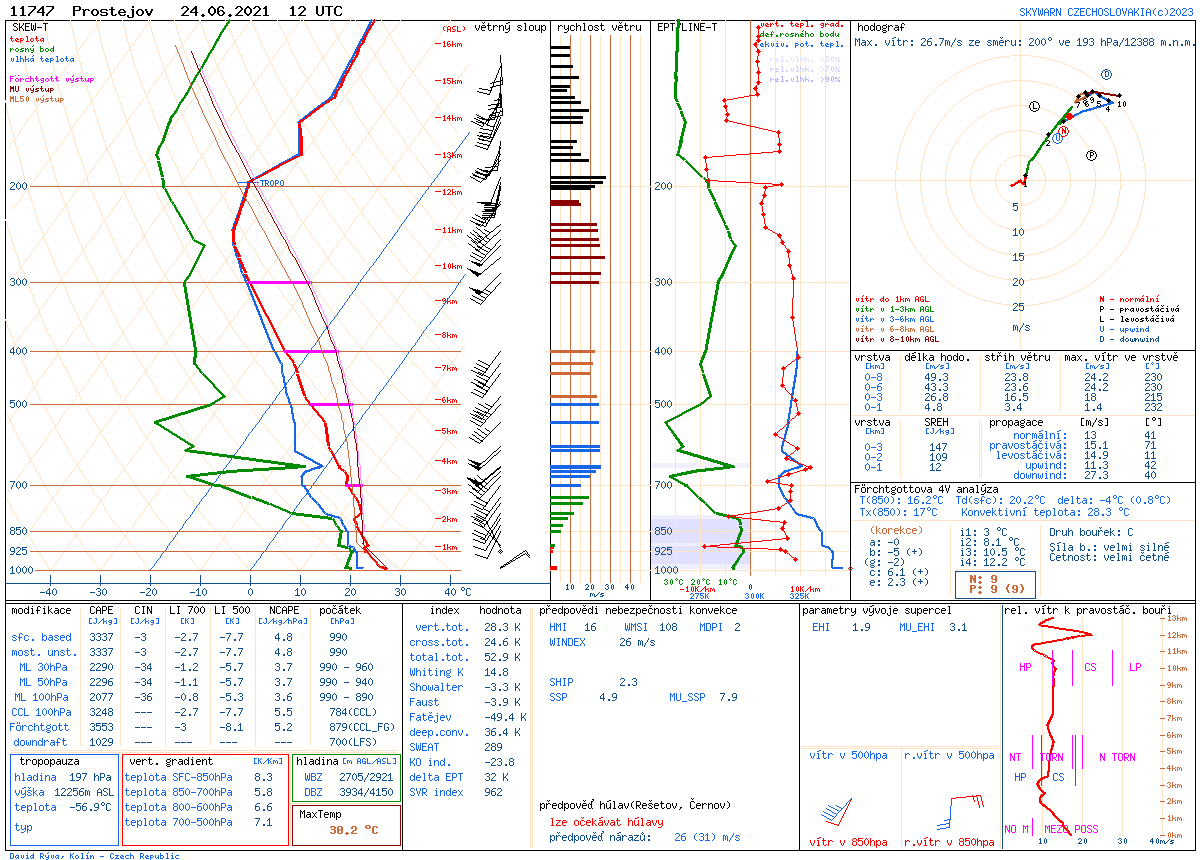
Task: Click the 'N TORN' label in storm-relative panel
Action: click(x=1117, y=757)
